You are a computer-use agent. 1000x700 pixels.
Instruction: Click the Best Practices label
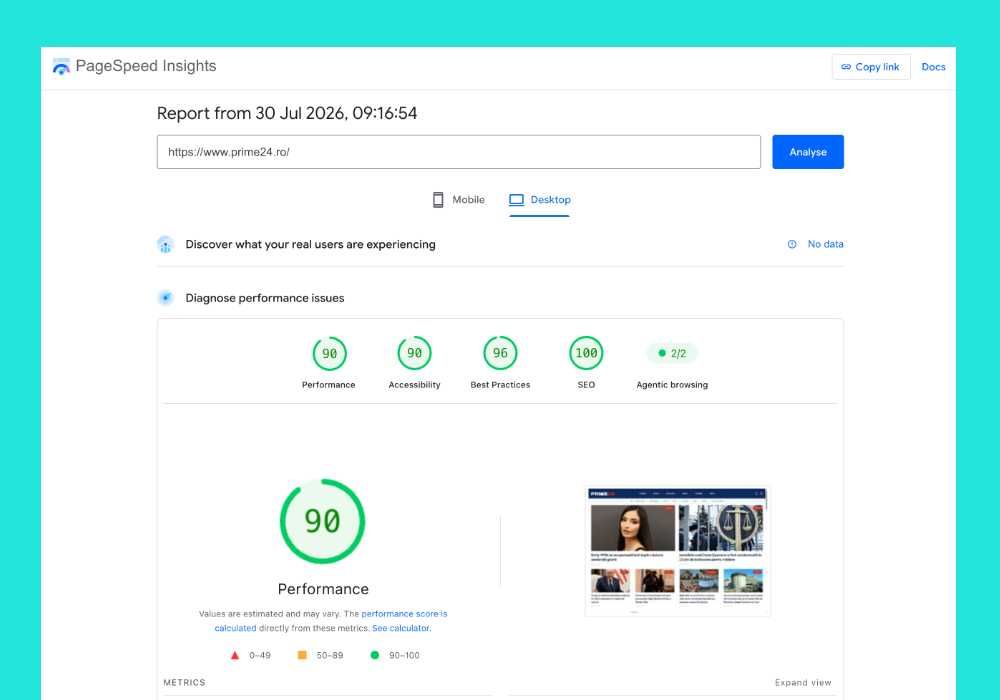[500, 385]
